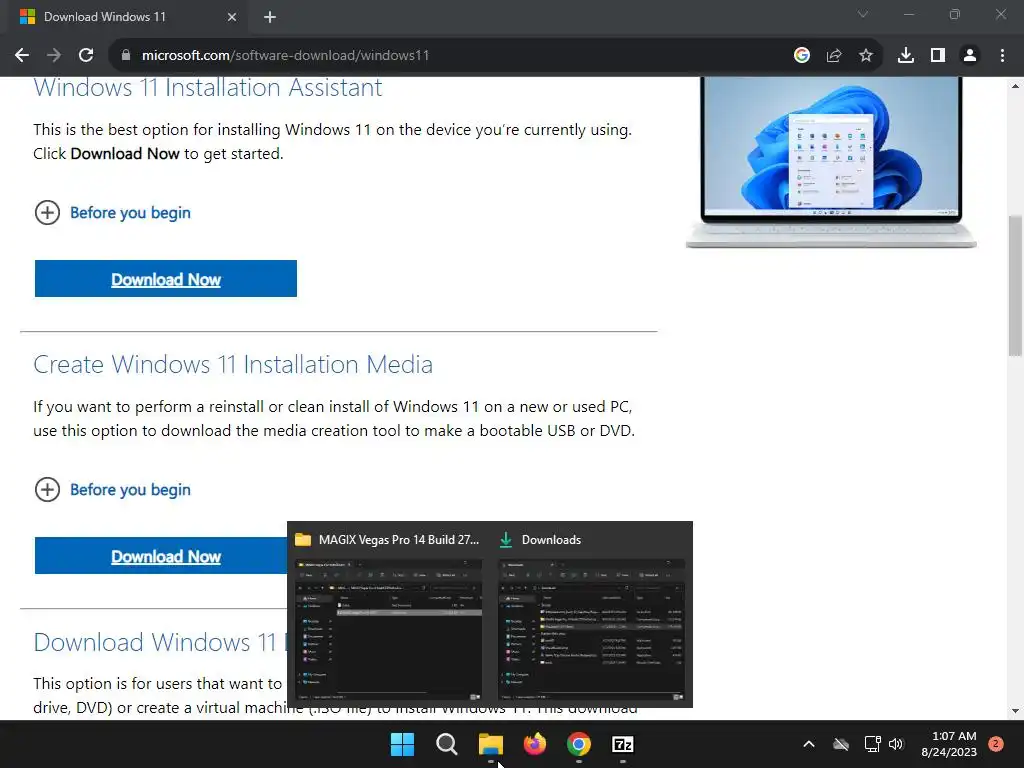The width and height of the screenshot is (1024, 768).
Task: Open network settings tray icon
Action: (x=872, y=744)
